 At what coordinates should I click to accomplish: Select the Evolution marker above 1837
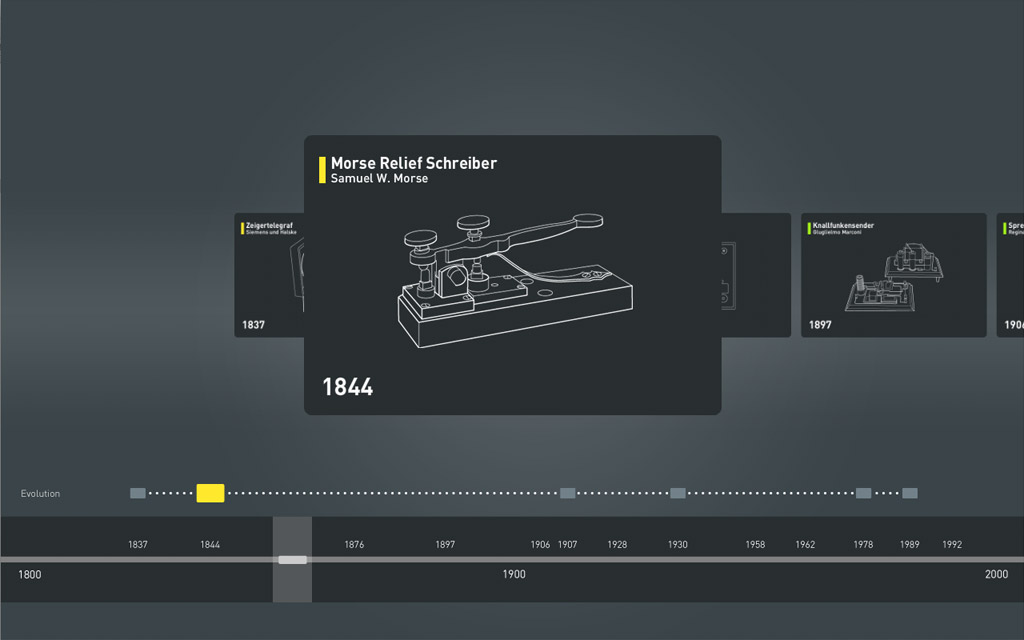pos(138,493)
